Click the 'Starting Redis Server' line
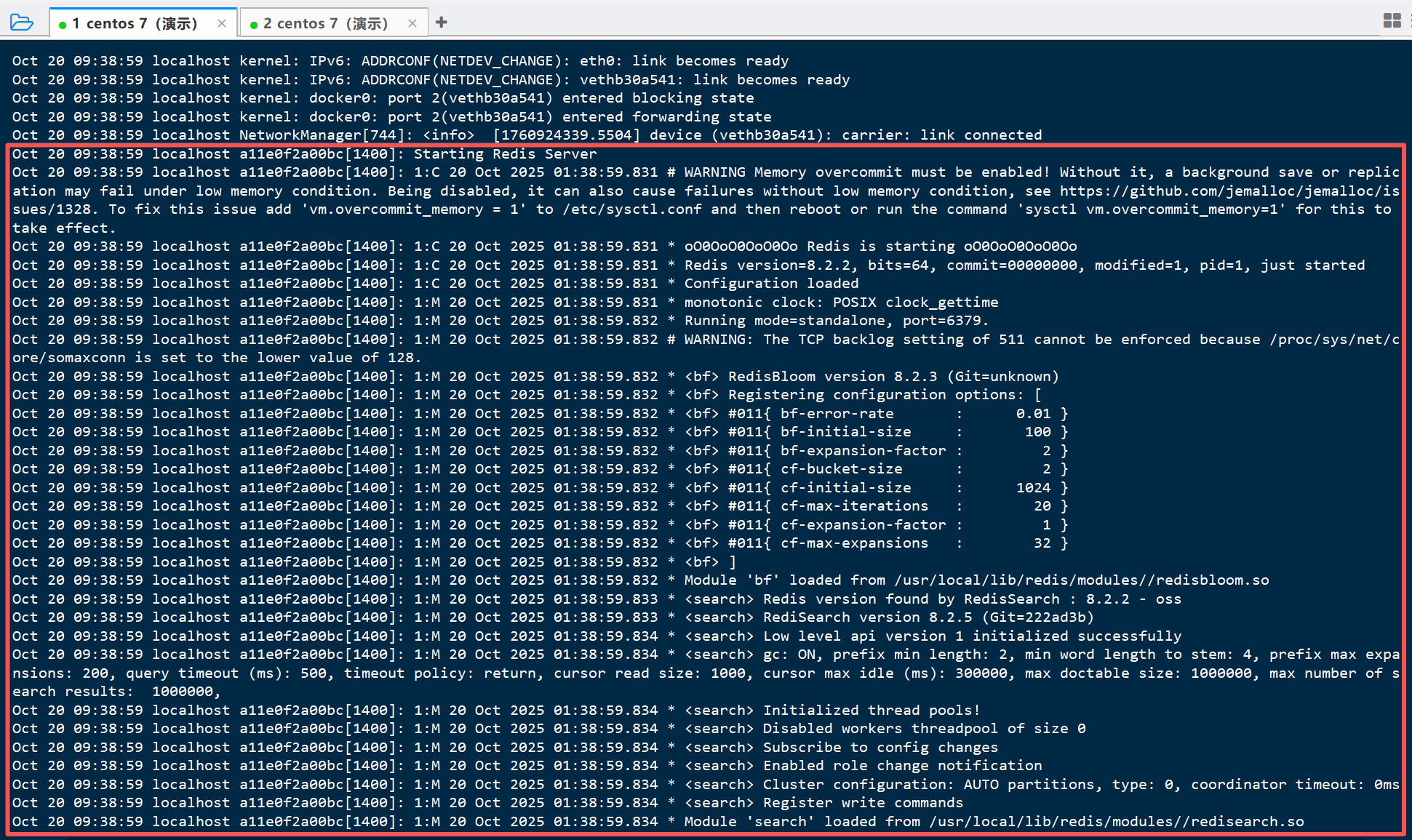Image resolution: width=1412 pixels, height=840 pixels. (304, 154)
